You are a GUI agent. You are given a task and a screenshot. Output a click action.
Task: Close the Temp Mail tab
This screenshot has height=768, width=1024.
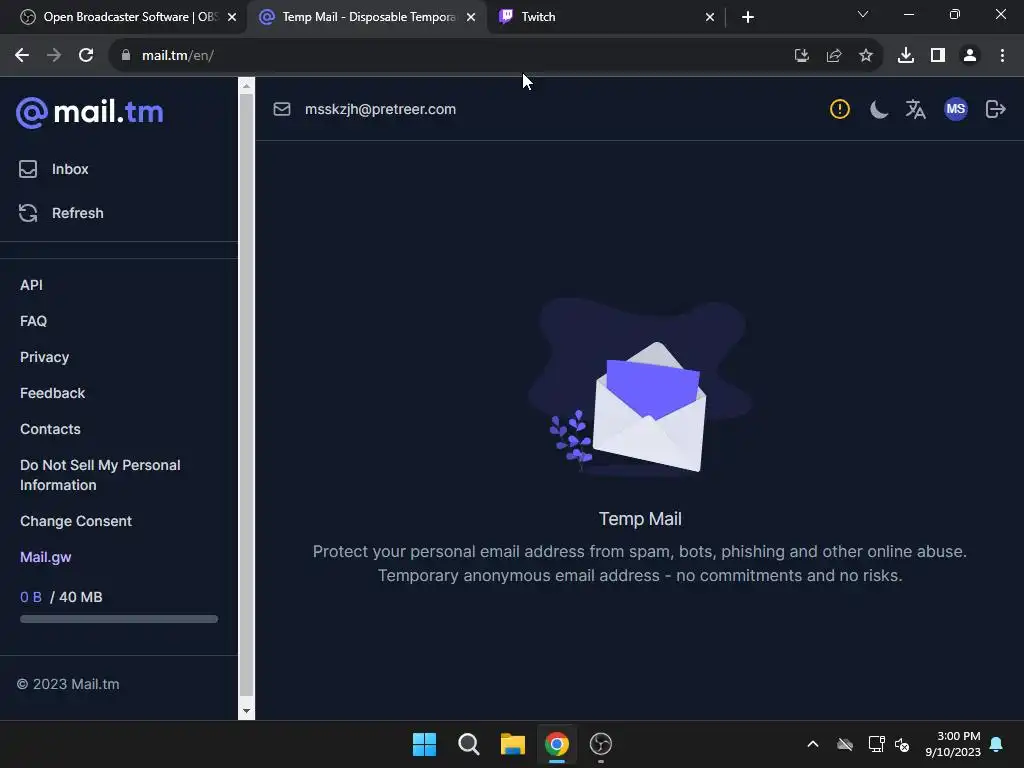471,18
